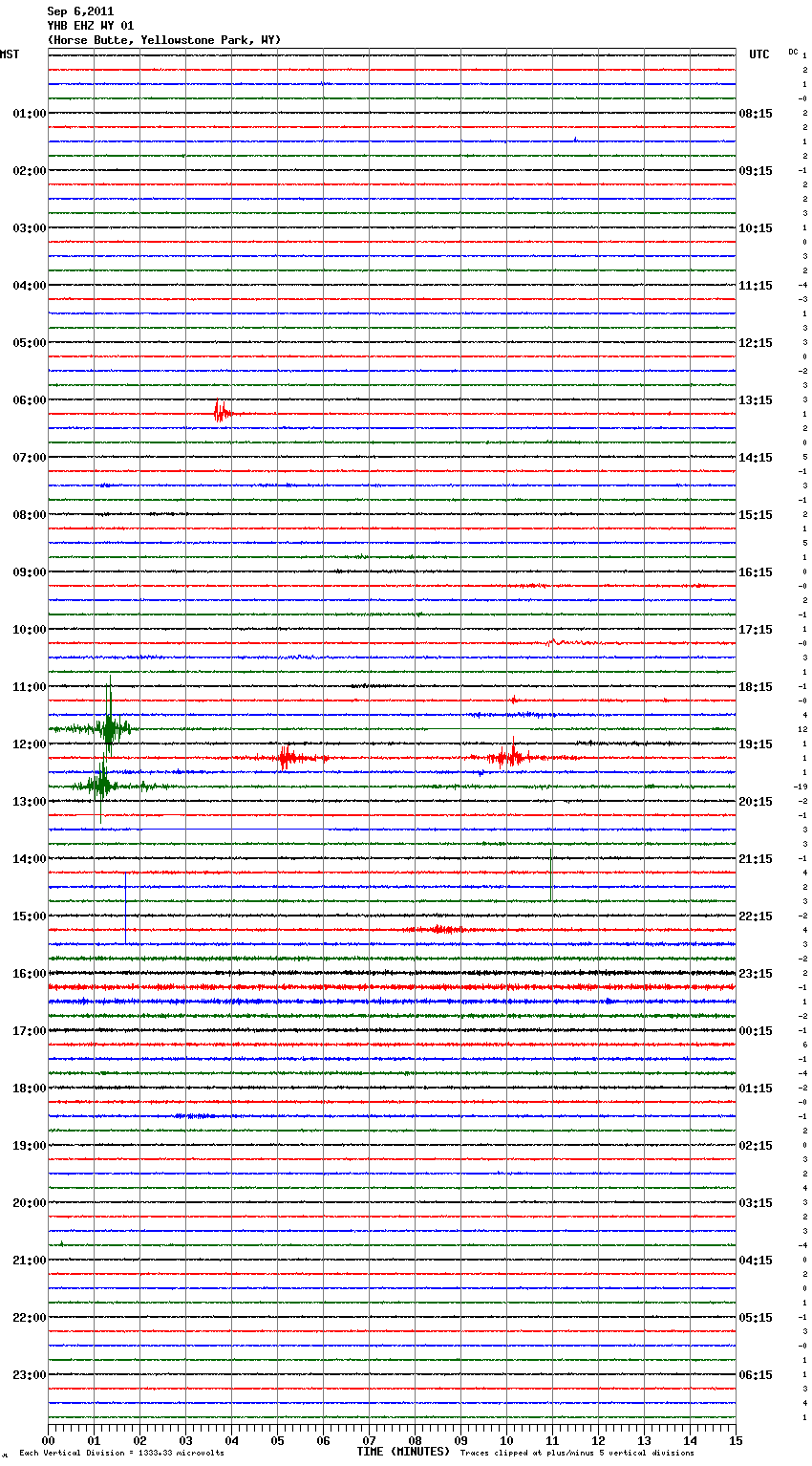Click the vertical division 1333.33 microvolts note

pyautogui.click(x=121, y=1454)
